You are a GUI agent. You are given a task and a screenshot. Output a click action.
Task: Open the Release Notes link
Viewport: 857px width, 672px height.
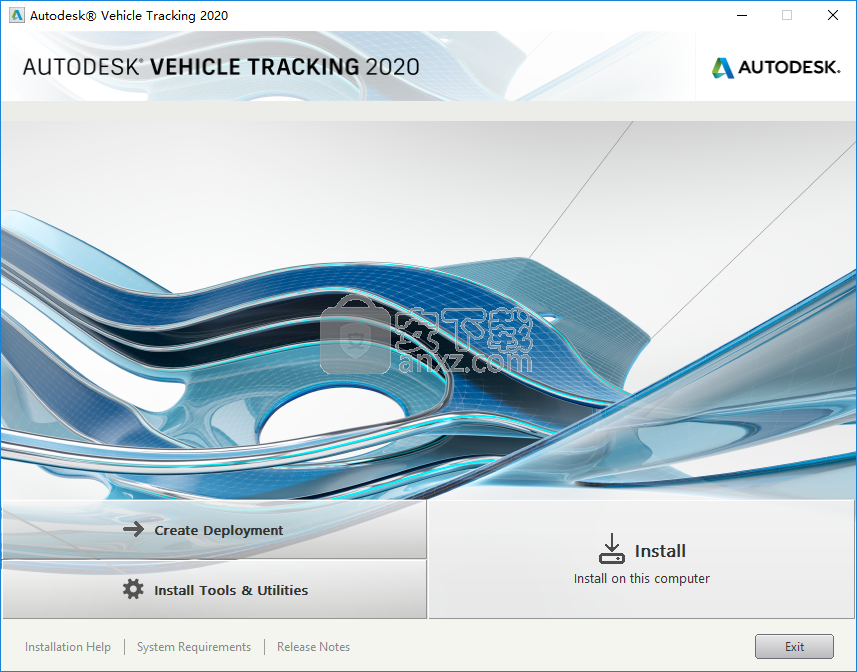(x=313, y=647)
